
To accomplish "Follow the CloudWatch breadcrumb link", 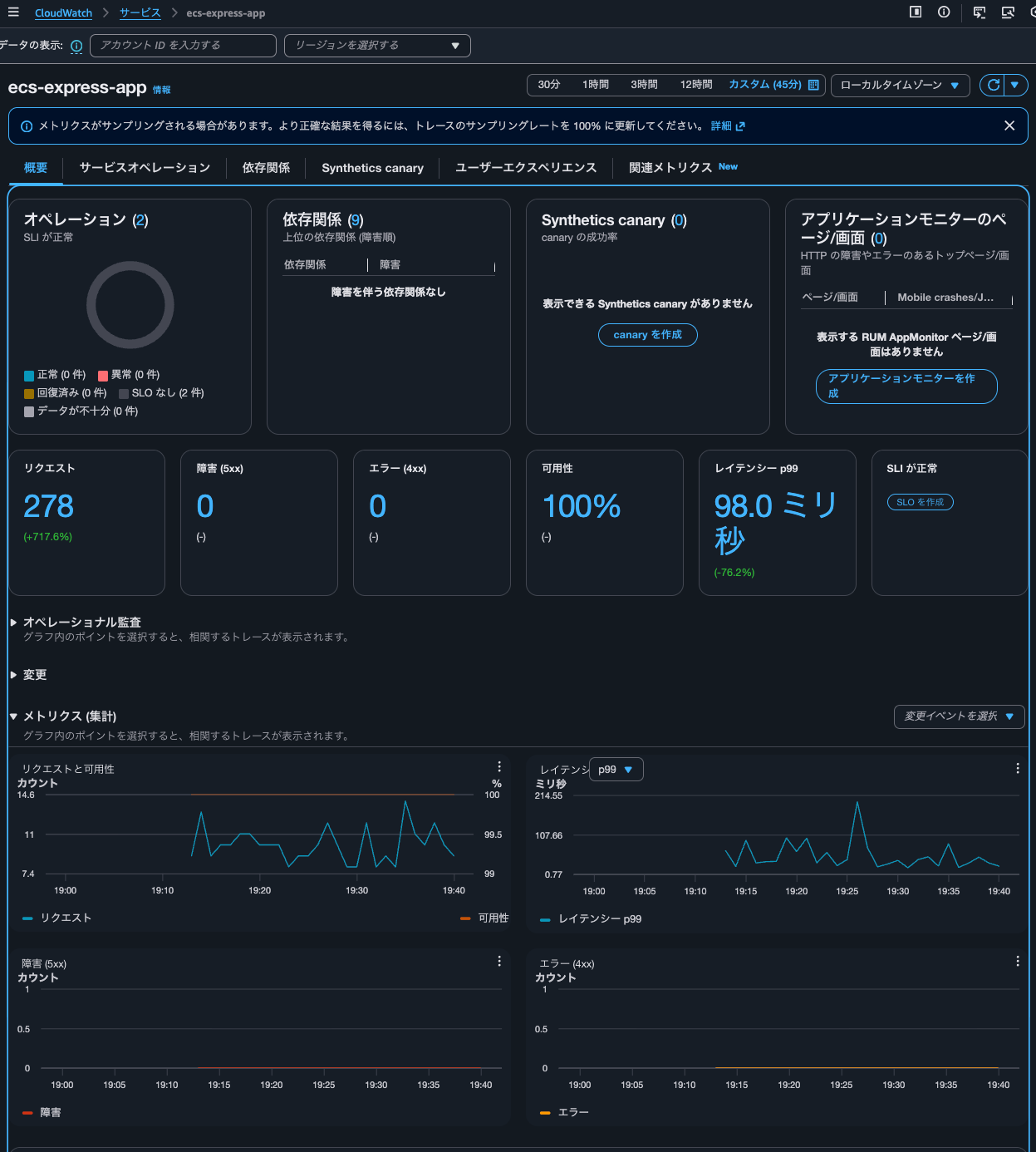I will 63,12.
